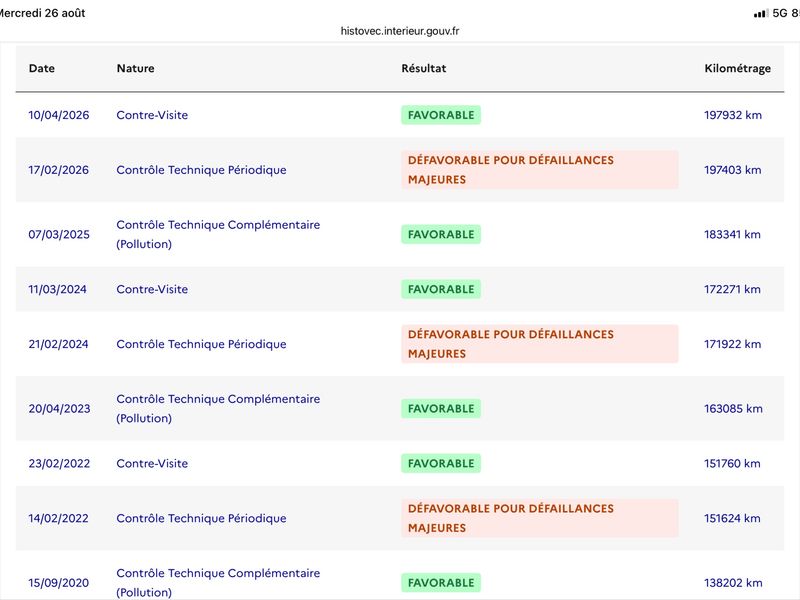This screenshot has width=800, height=600.
Task: Tap the Mercredi 26 août status date
Action: click(x=42, y=13)
